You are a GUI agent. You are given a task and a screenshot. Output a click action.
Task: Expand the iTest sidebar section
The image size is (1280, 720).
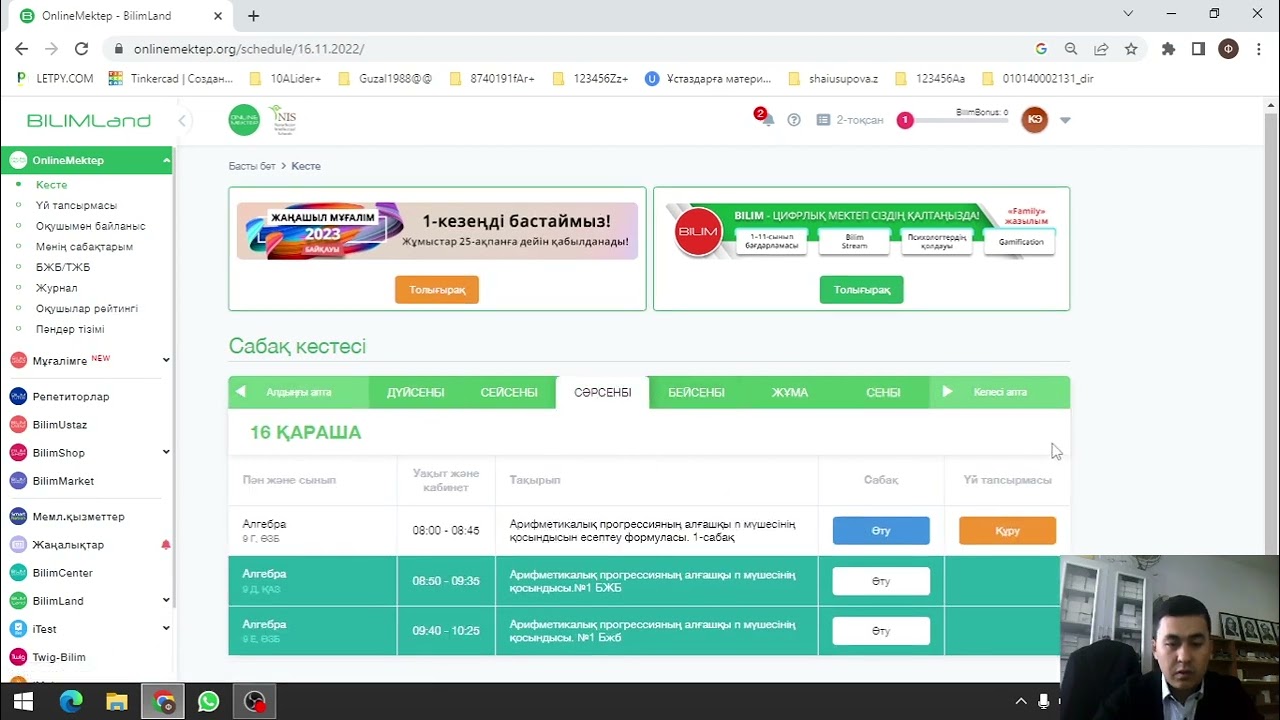tap(166, 628)
